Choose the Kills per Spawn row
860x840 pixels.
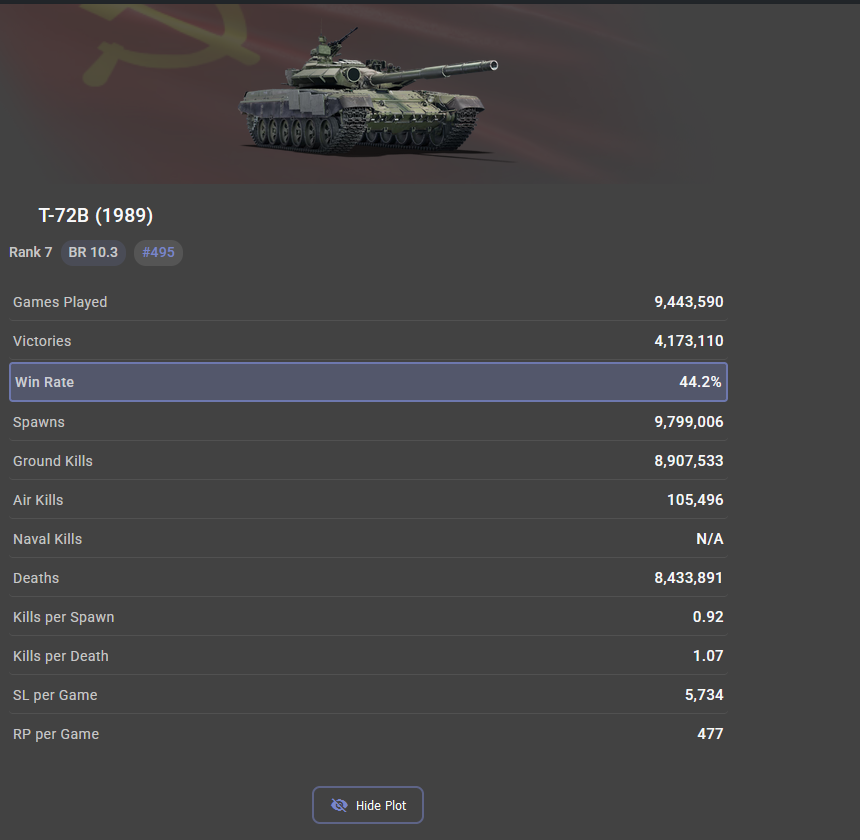369,616
